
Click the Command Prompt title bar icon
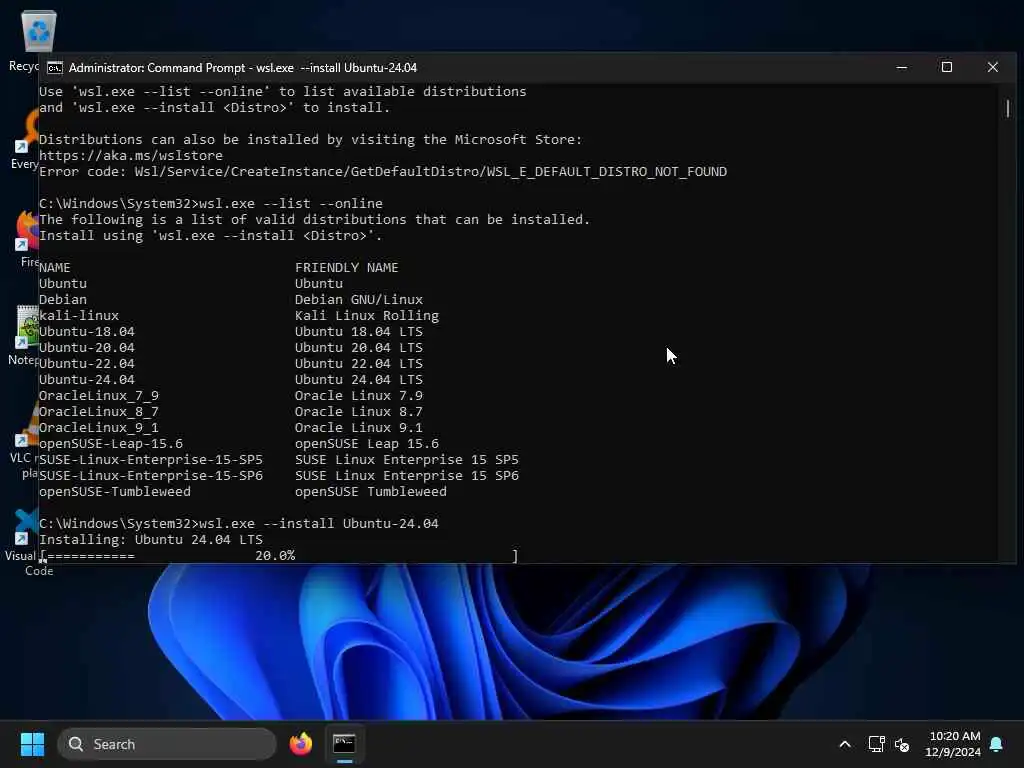coord(55,68)
